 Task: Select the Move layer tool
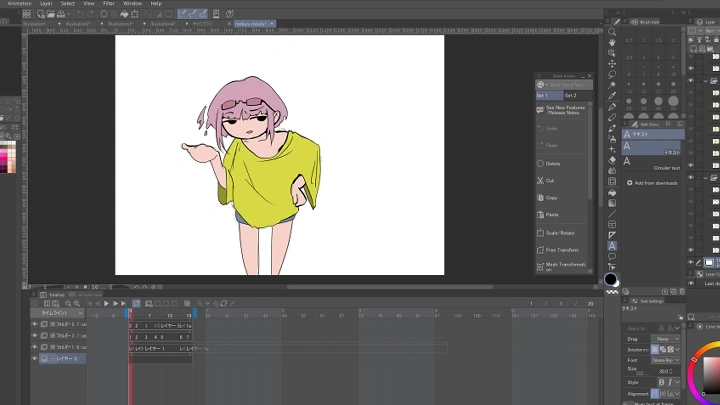[x=612, y=63]
